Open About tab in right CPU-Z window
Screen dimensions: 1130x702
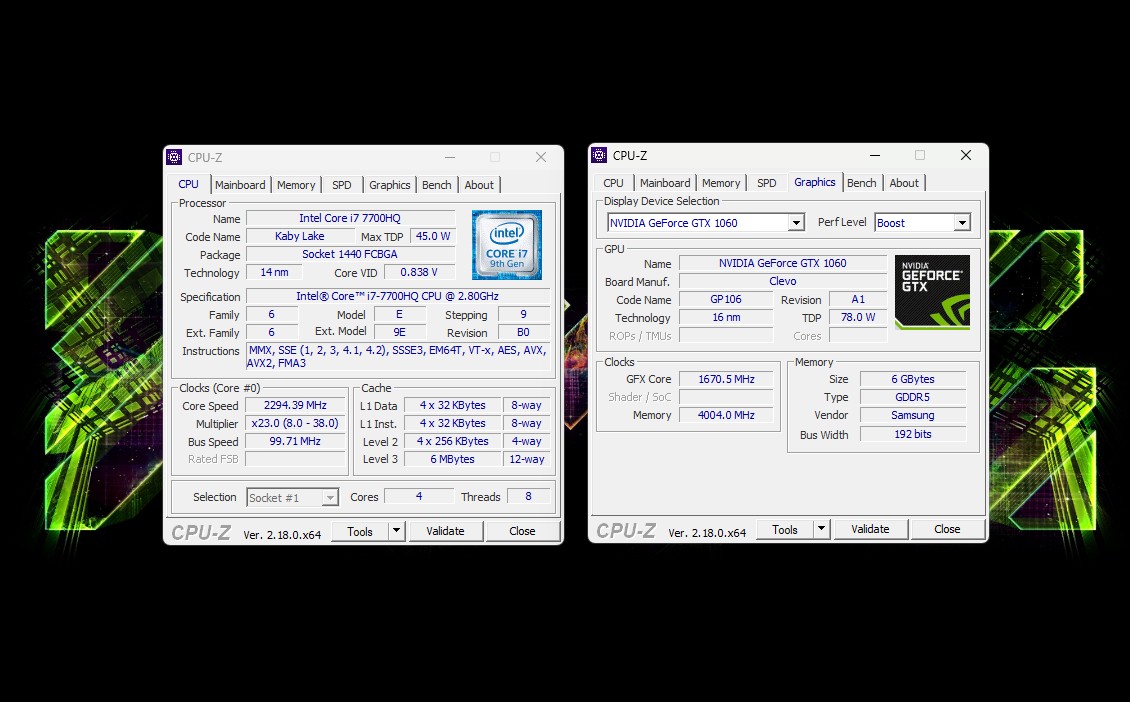(x=904, y=183)
